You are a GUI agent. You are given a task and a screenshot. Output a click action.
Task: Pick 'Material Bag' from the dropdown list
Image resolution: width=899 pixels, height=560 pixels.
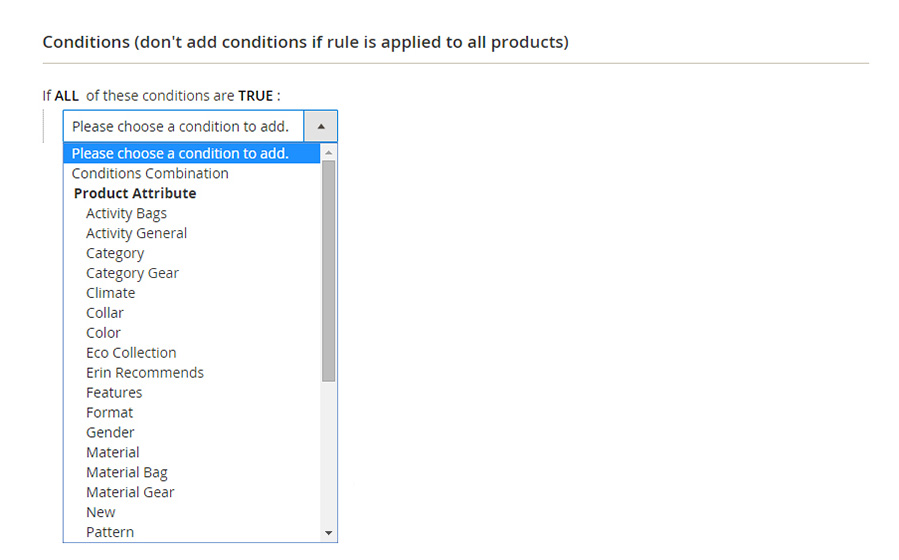127,473
